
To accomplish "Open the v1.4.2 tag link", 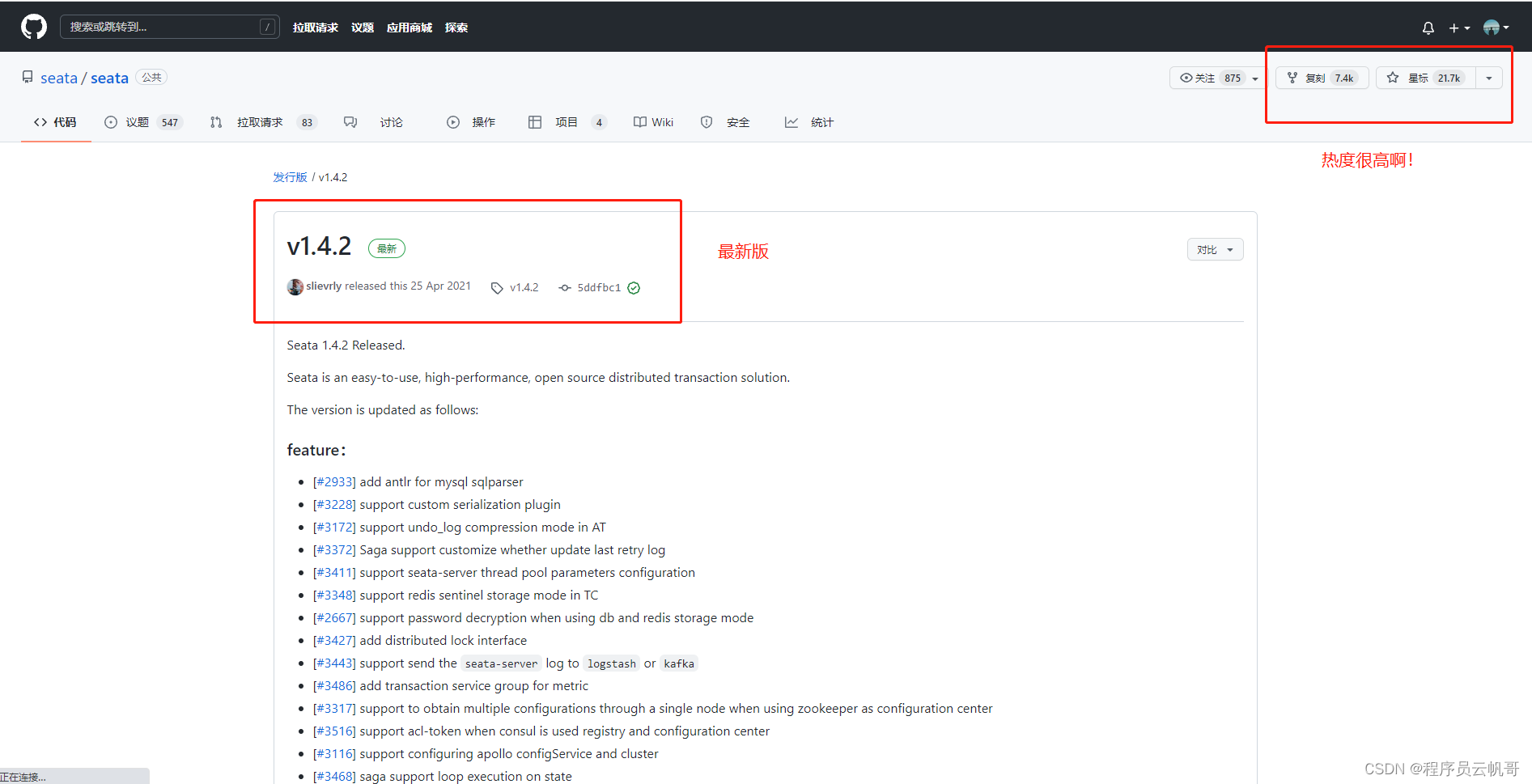I will point(524,288).
